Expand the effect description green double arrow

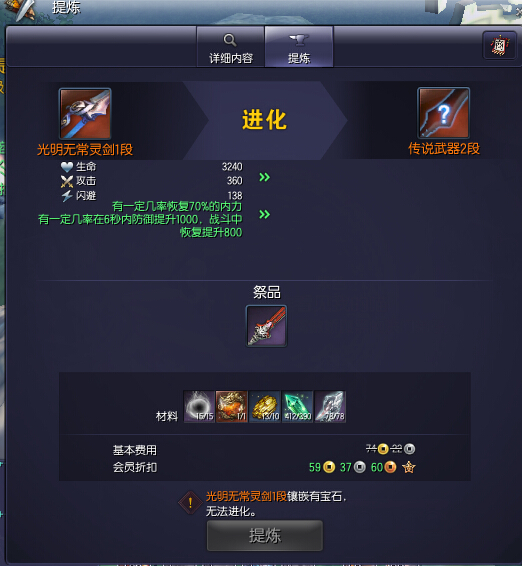click(x=265, y=214)
